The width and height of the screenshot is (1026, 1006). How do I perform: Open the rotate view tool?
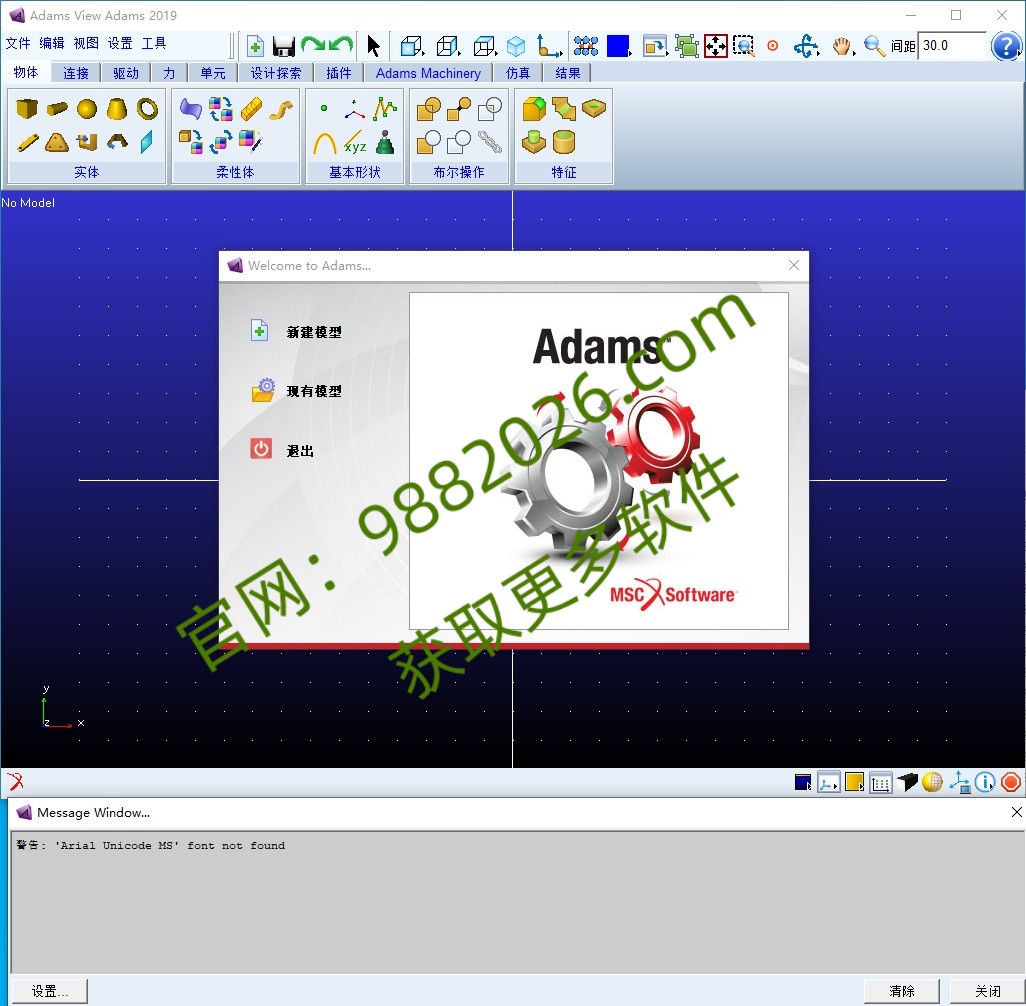[x=805, y=46]
